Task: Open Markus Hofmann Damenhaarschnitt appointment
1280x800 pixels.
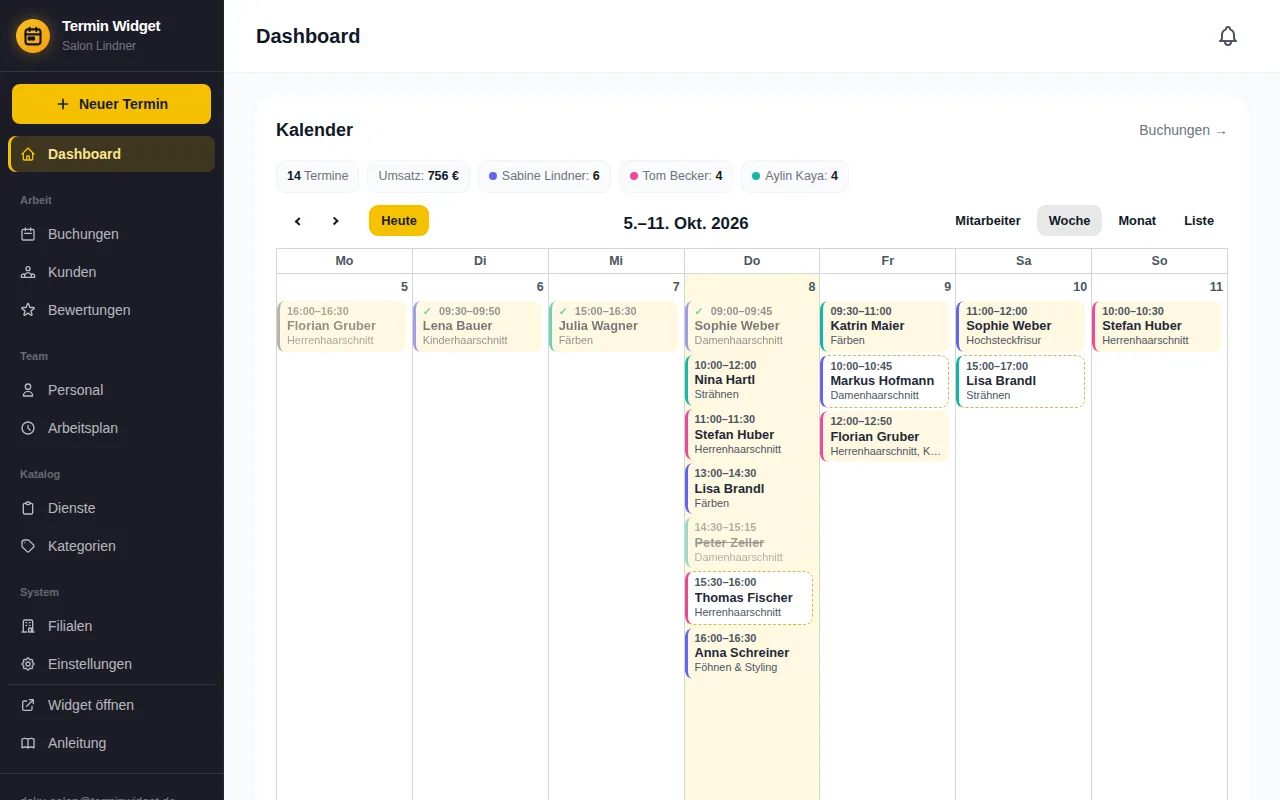Action: click(885, 381)
